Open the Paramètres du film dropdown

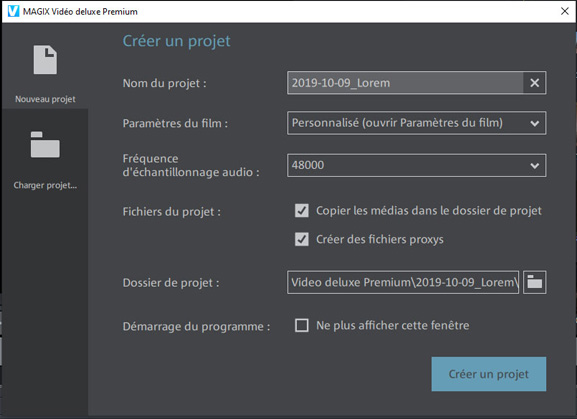pos(417,123)
